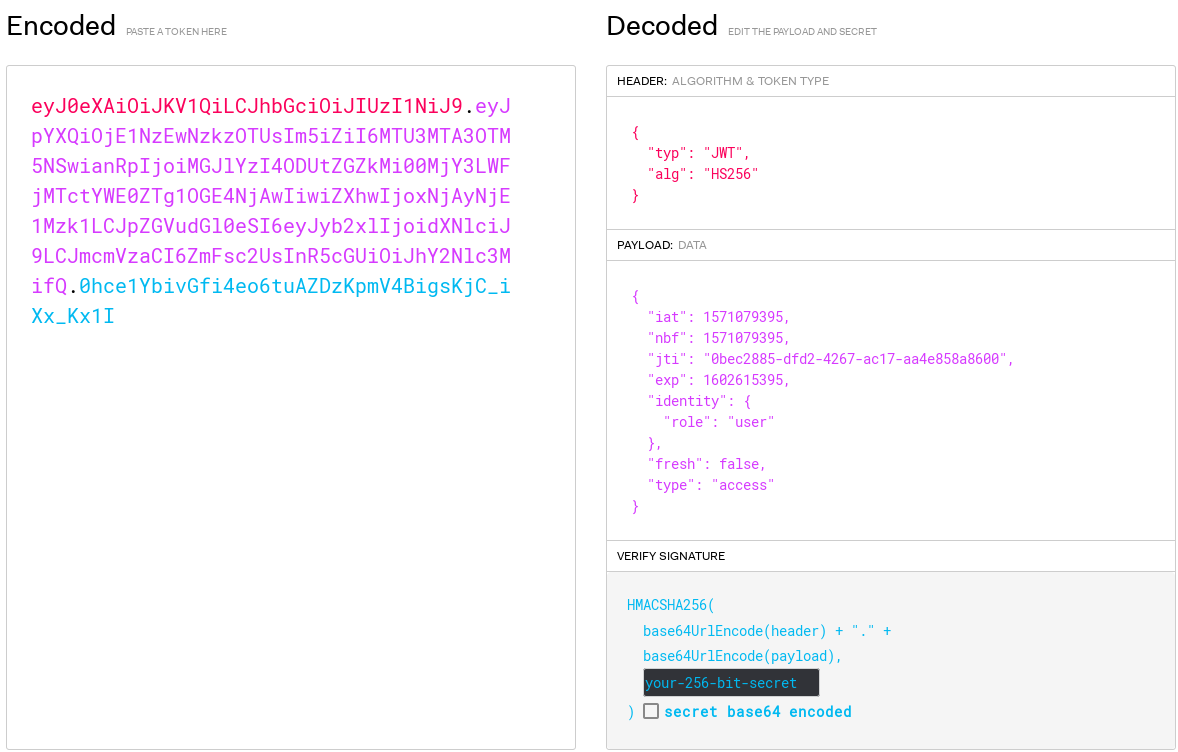Click the "nbf": 1571079395 payload line

(x=718, y=338)
